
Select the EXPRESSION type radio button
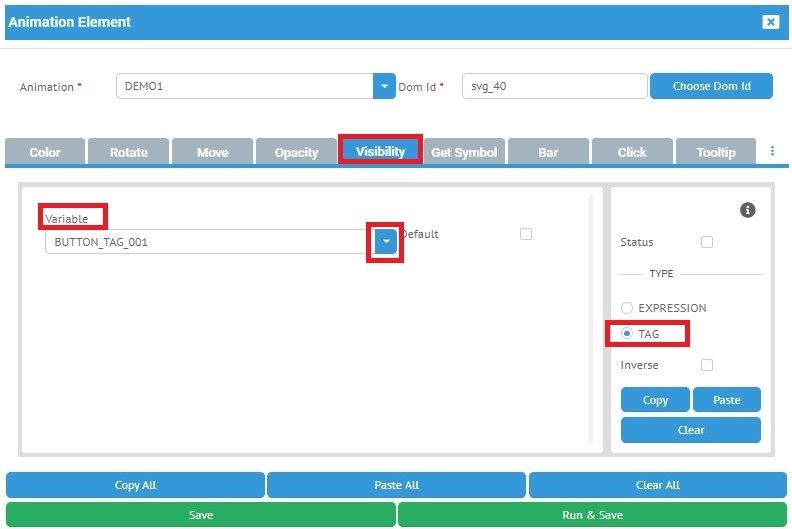pos(627,308)
